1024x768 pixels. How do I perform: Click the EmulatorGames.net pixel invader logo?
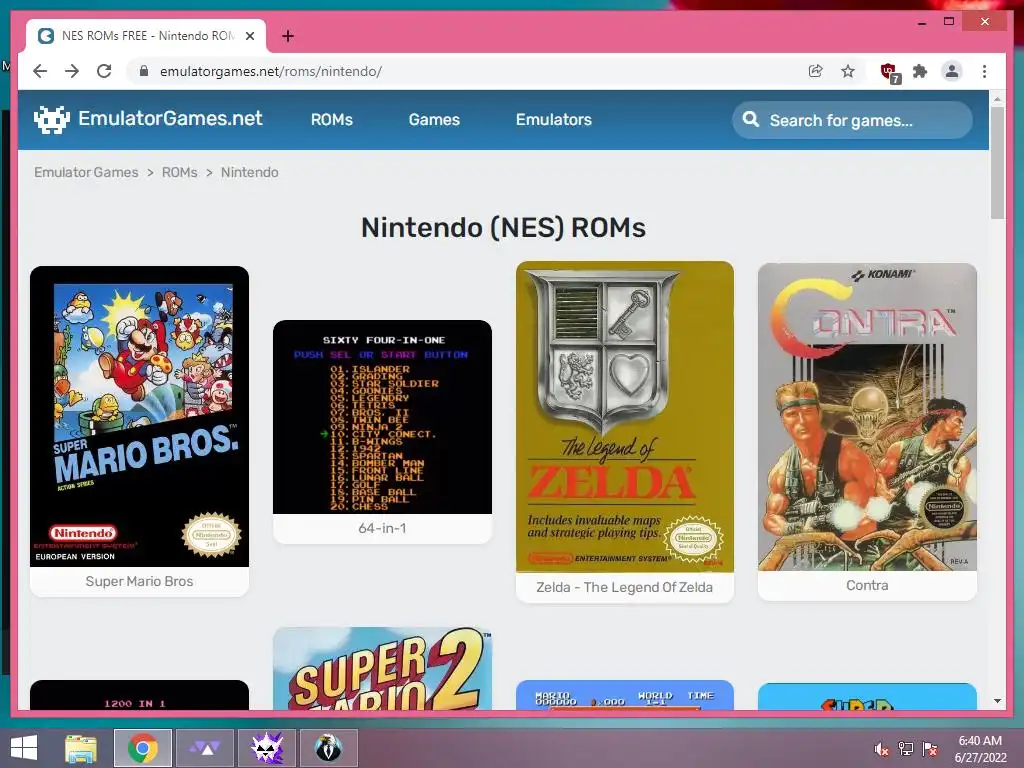52,120
